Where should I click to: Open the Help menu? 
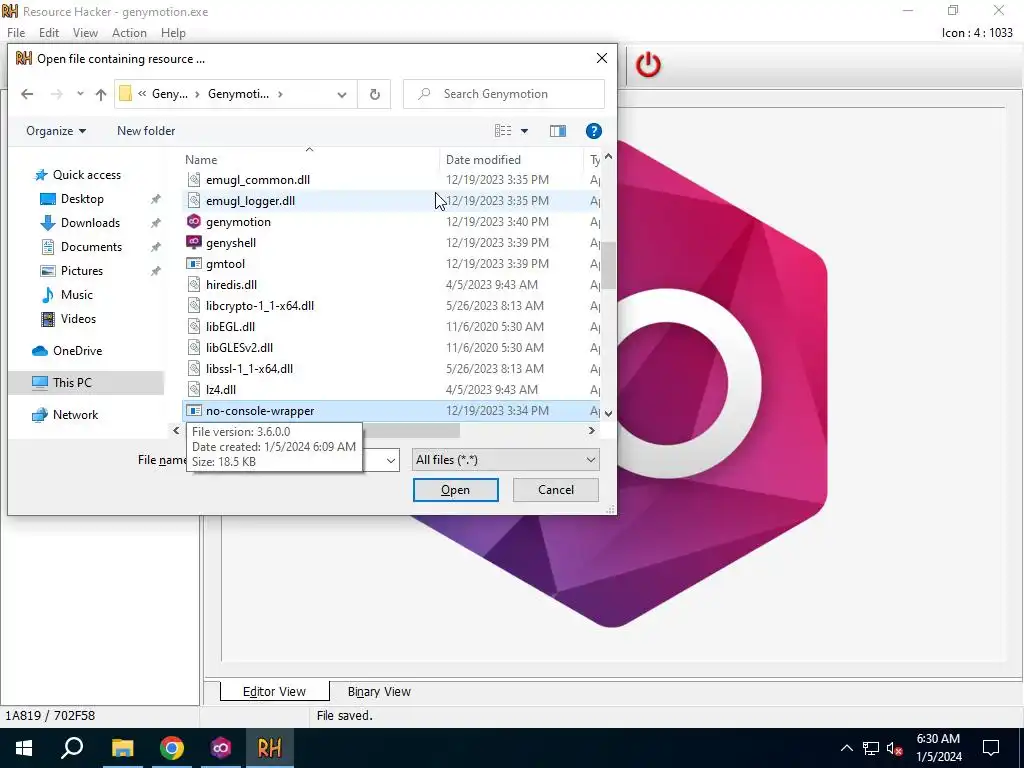pos(173,33)
